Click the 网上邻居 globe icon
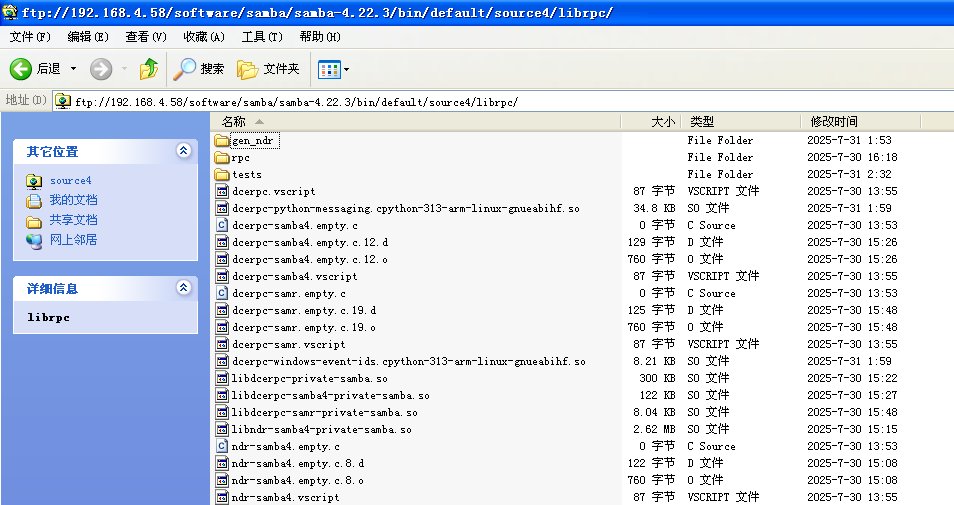 34,241
